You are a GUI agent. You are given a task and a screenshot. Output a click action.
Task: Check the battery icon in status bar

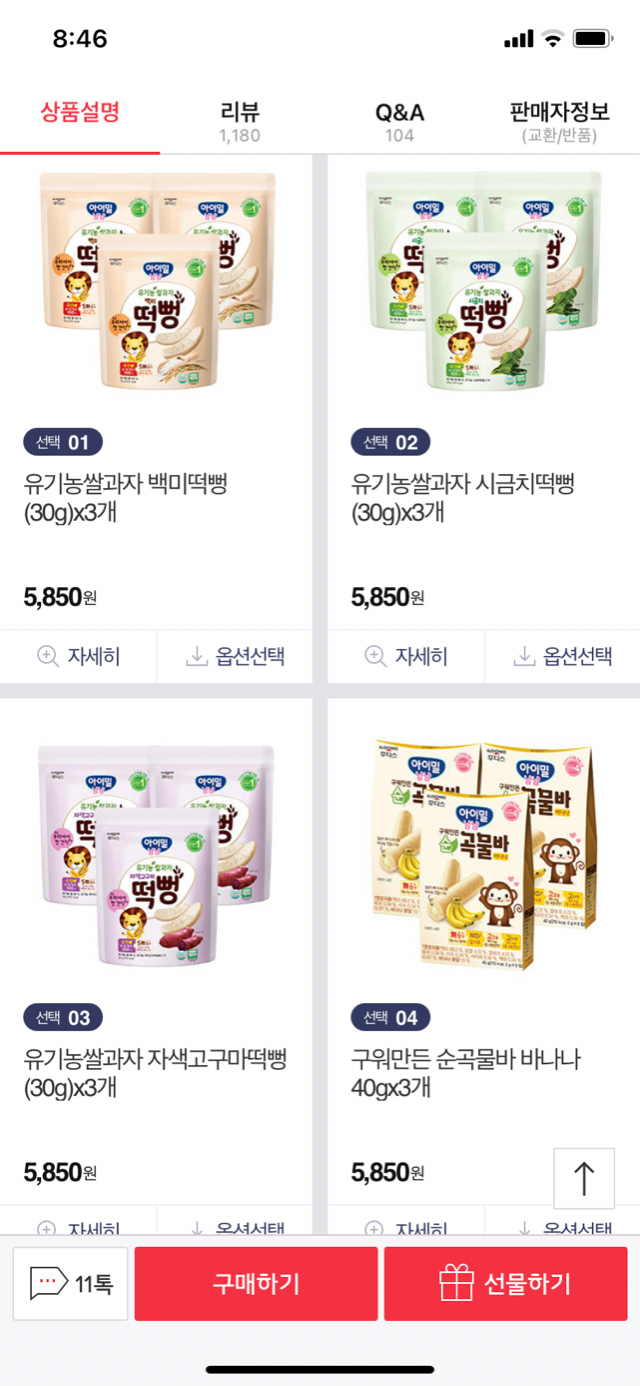[593, 39]
